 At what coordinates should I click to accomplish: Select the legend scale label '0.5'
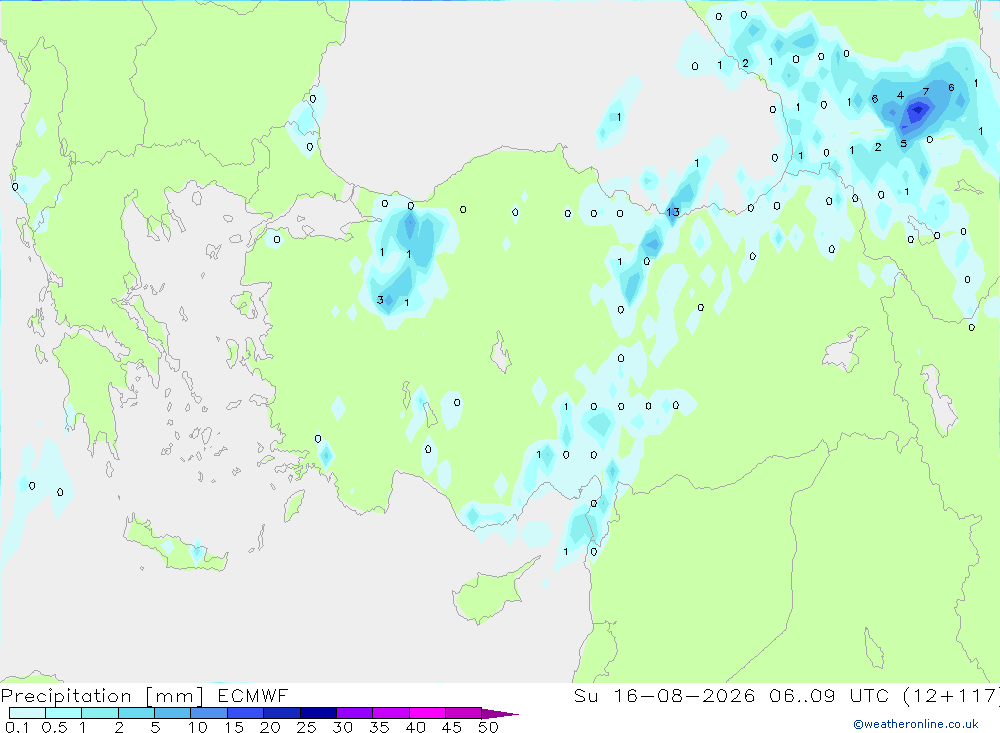click(54, 727)
